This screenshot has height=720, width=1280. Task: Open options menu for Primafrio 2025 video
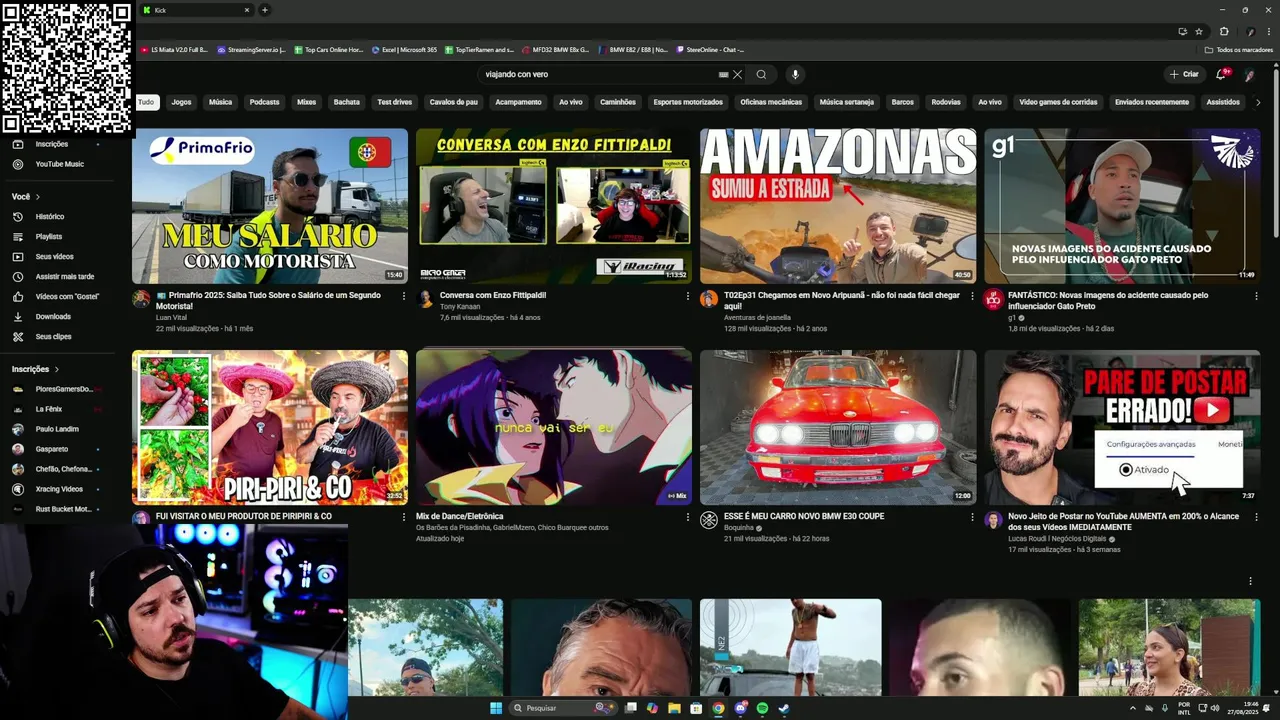tap(404, 296)
